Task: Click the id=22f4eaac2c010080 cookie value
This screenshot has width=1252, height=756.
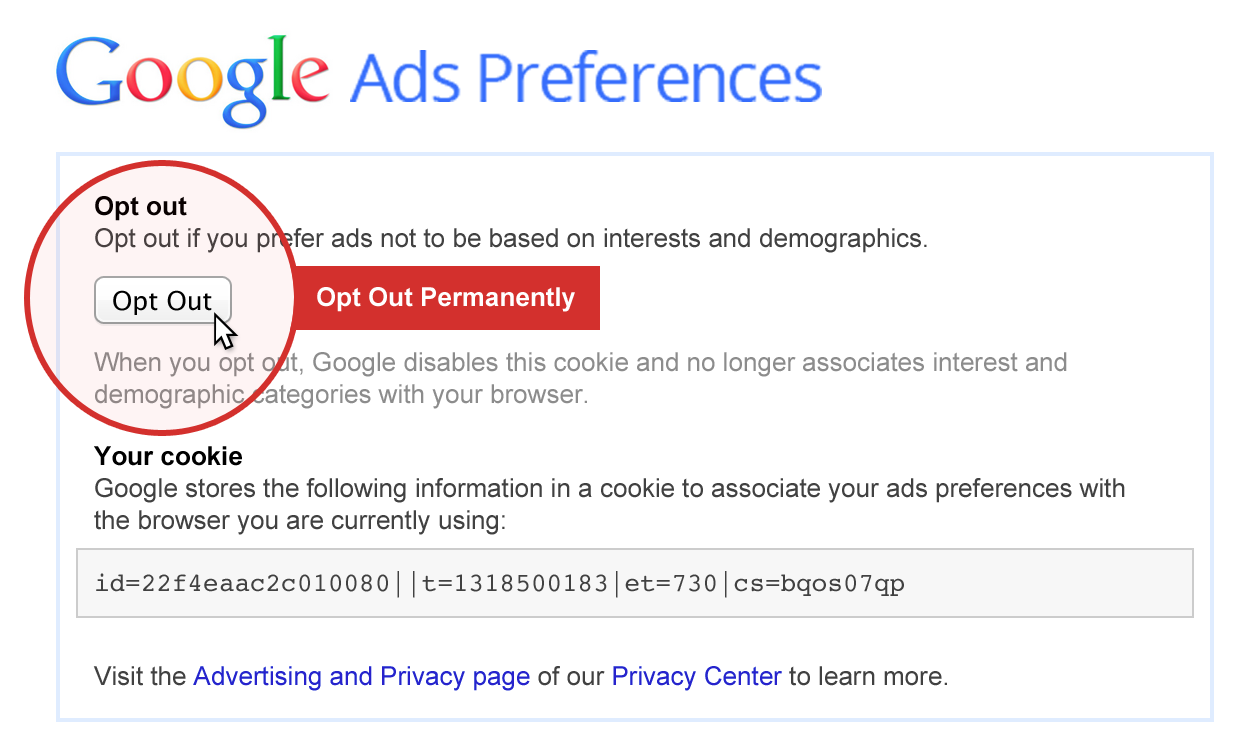Action: [x=242, y=583]
